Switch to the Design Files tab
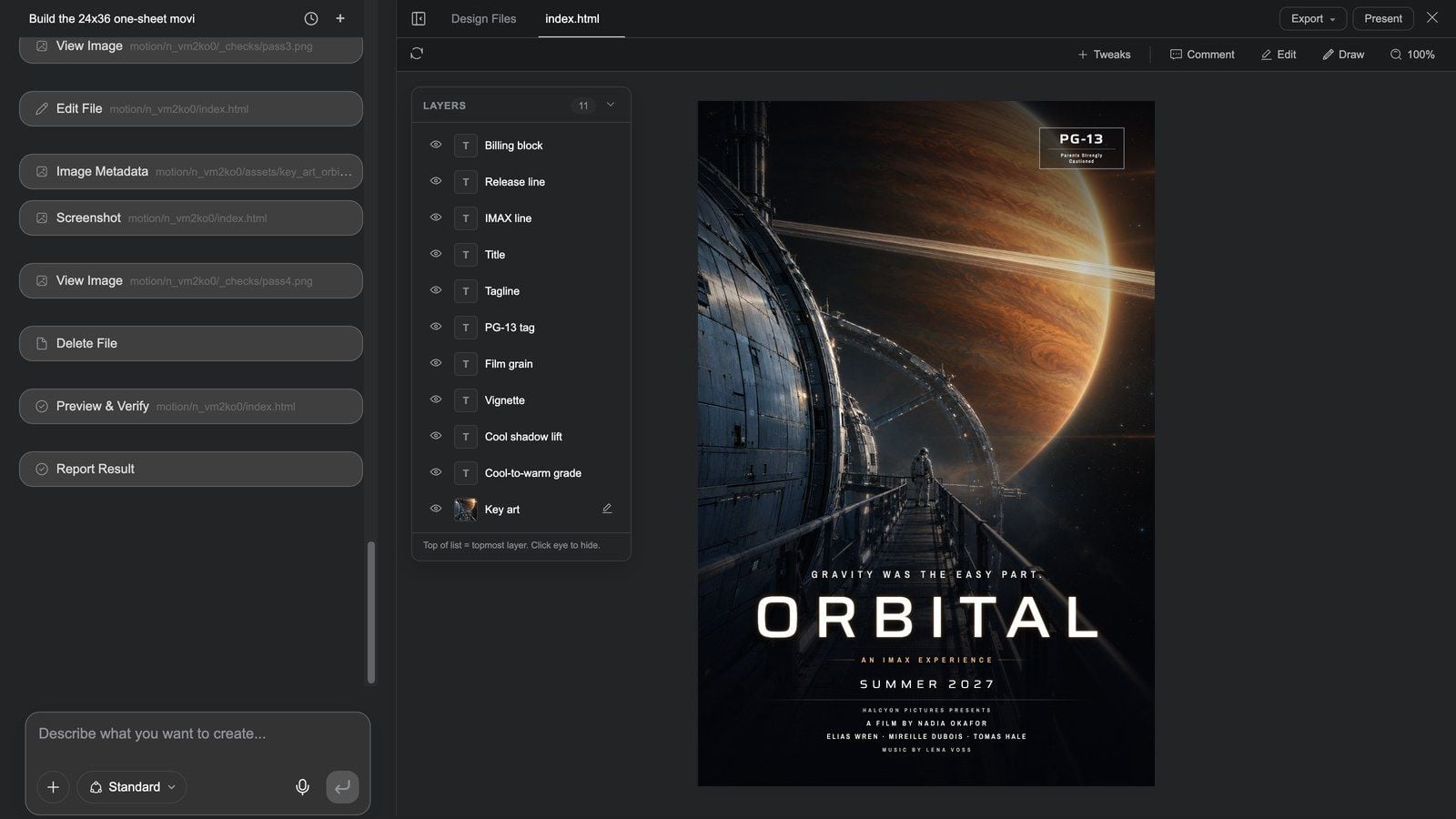 [x=483, y=18]
